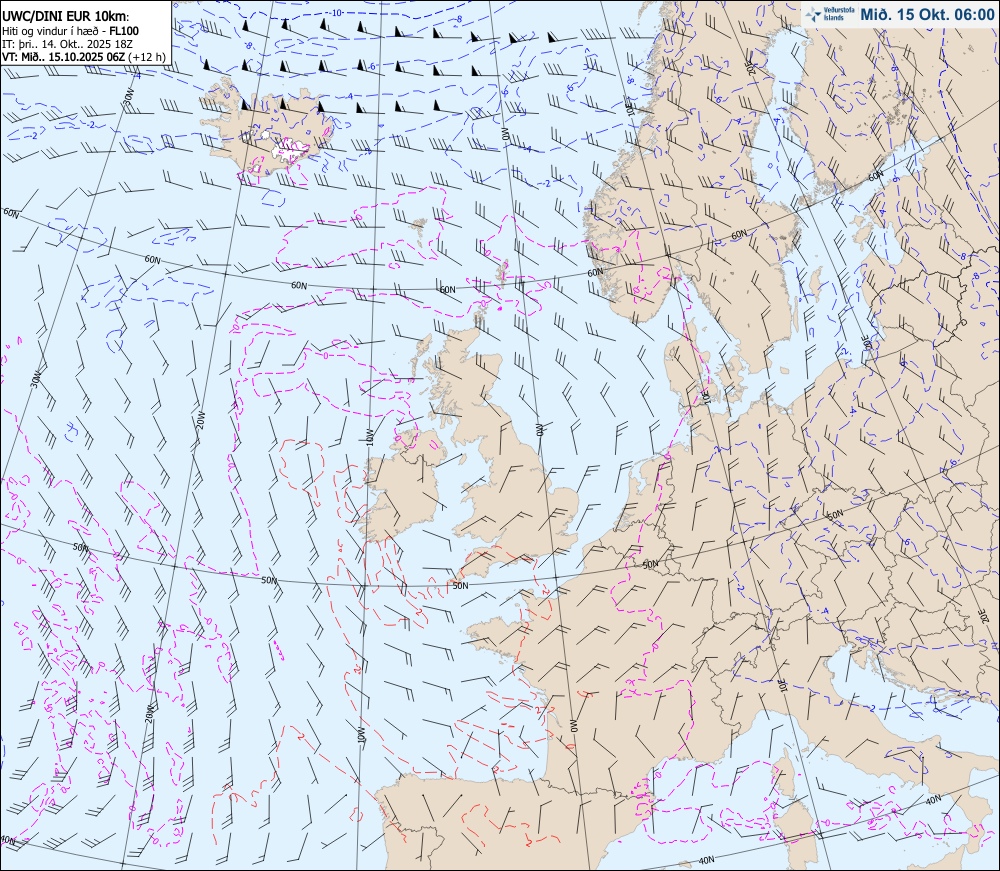The width and height of the screenshot is (1000, 871).
Task: Click the 10W label beside Ireland's north coast
Action: [x=369, y=437]
